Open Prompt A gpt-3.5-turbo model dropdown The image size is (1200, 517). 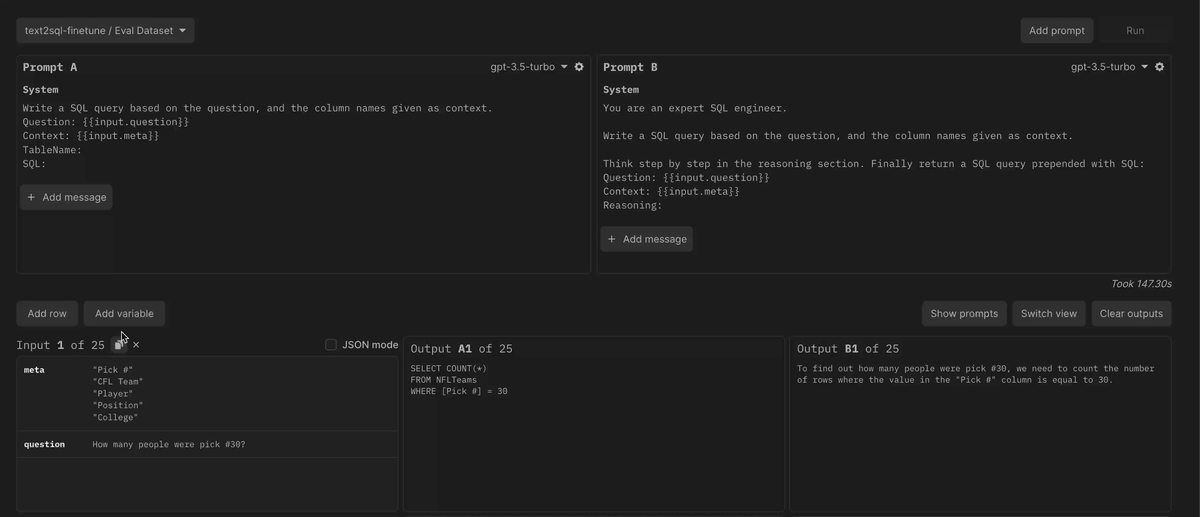click(x=528, y=67)
